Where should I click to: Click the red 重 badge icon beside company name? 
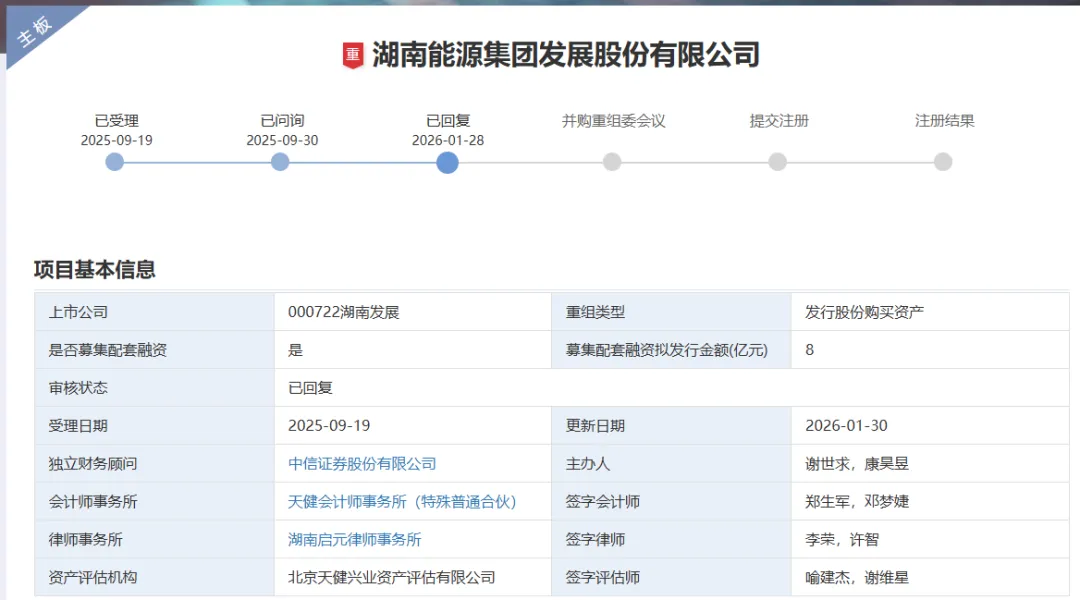(353, 55)
